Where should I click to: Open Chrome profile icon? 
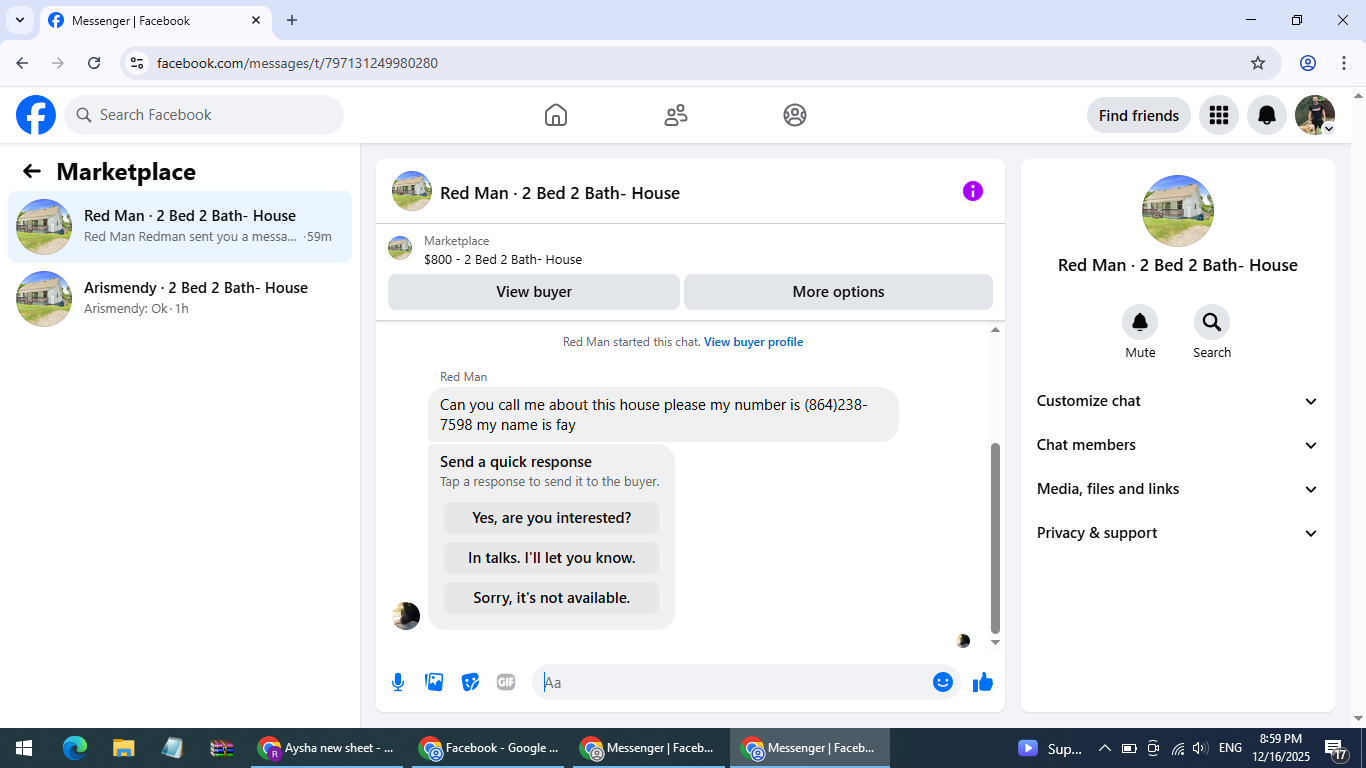(1308, 63)
